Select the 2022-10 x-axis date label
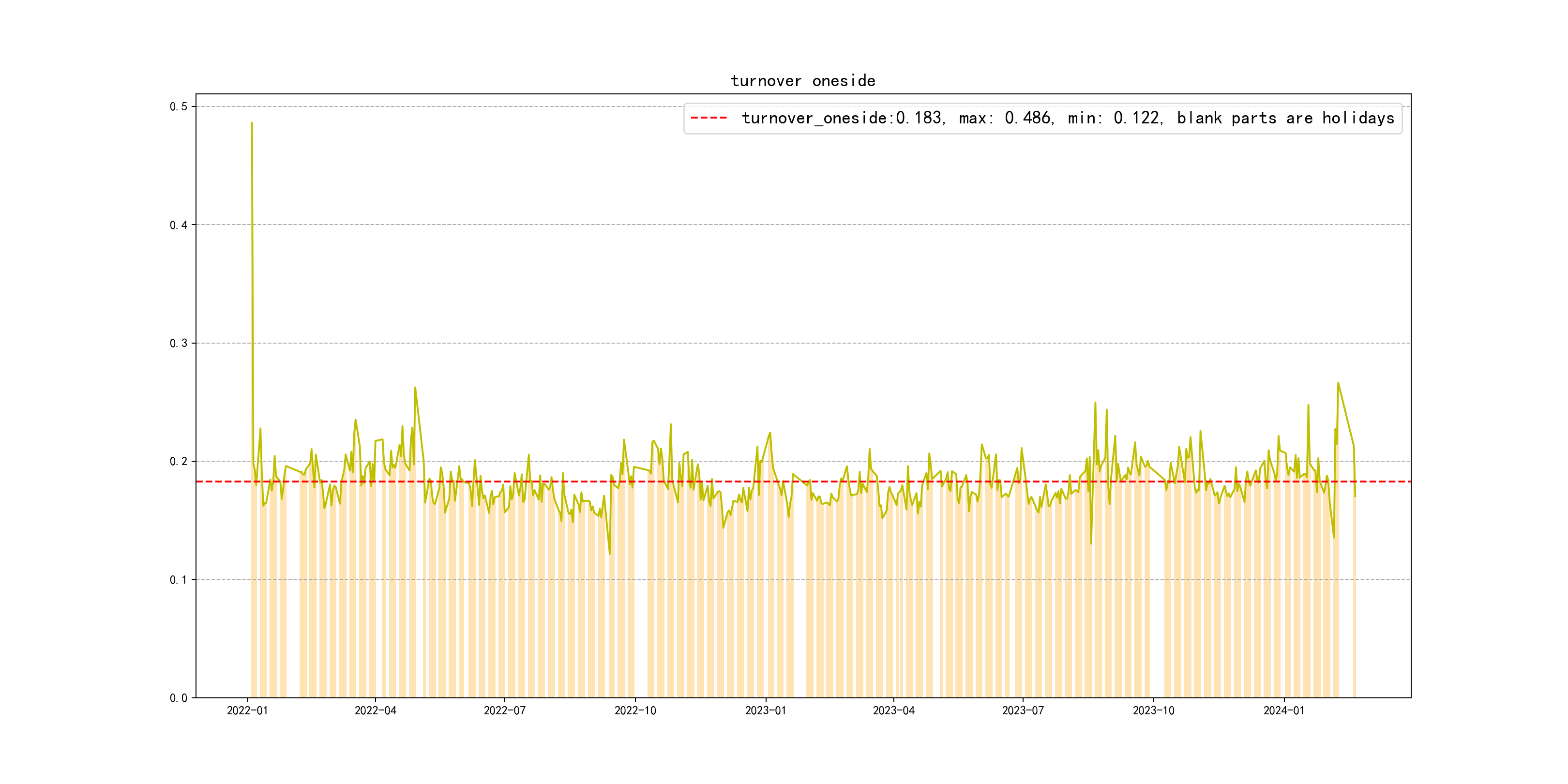Image resolution: width=1568 pixels, height=784 pixels. 635,710
